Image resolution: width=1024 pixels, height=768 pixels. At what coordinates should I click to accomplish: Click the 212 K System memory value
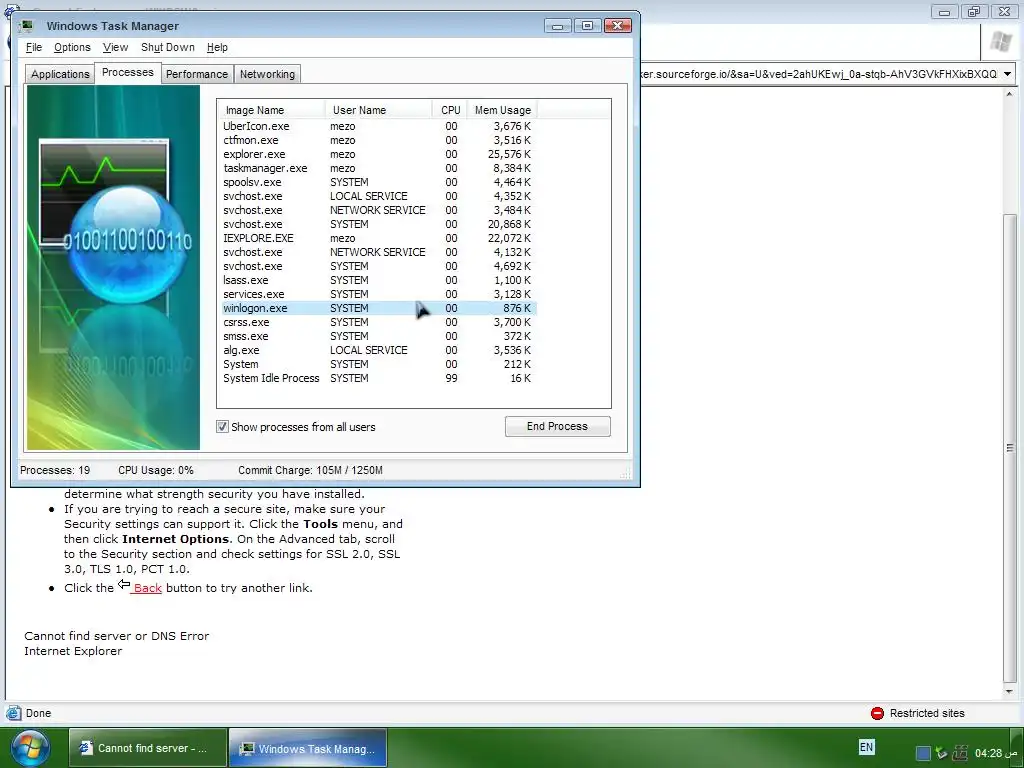point(517,364)
